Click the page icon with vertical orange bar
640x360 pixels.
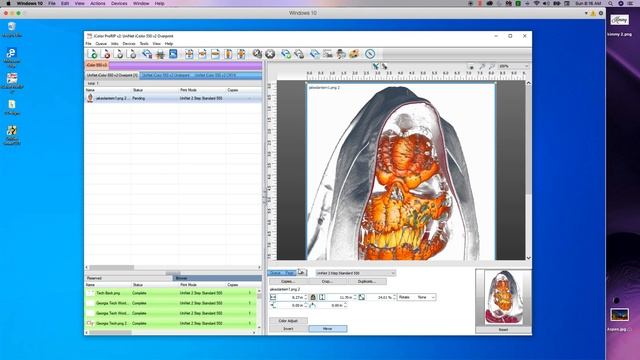(x=228, y=54)
